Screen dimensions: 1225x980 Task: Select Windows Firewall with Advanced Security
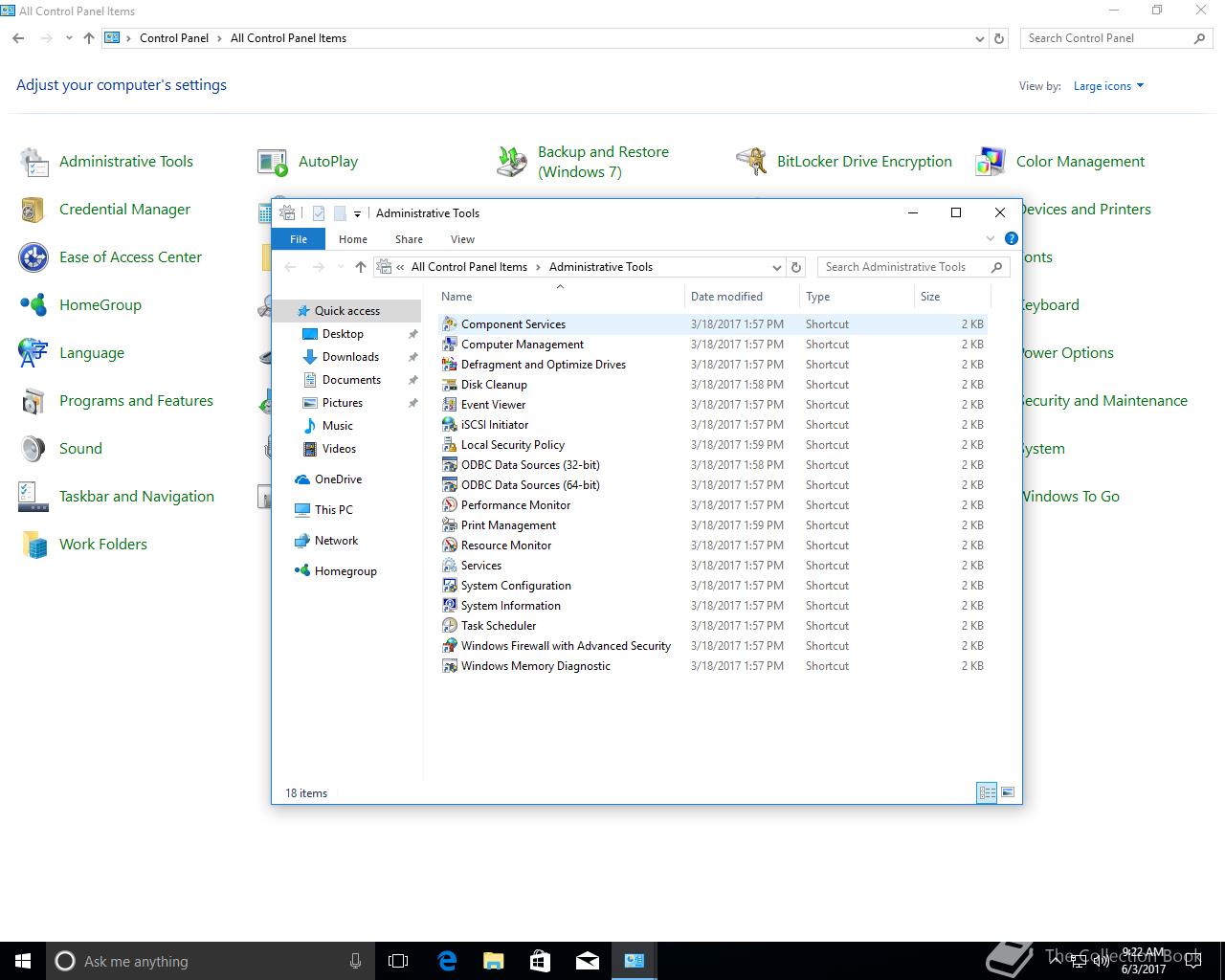pos(713,646)
